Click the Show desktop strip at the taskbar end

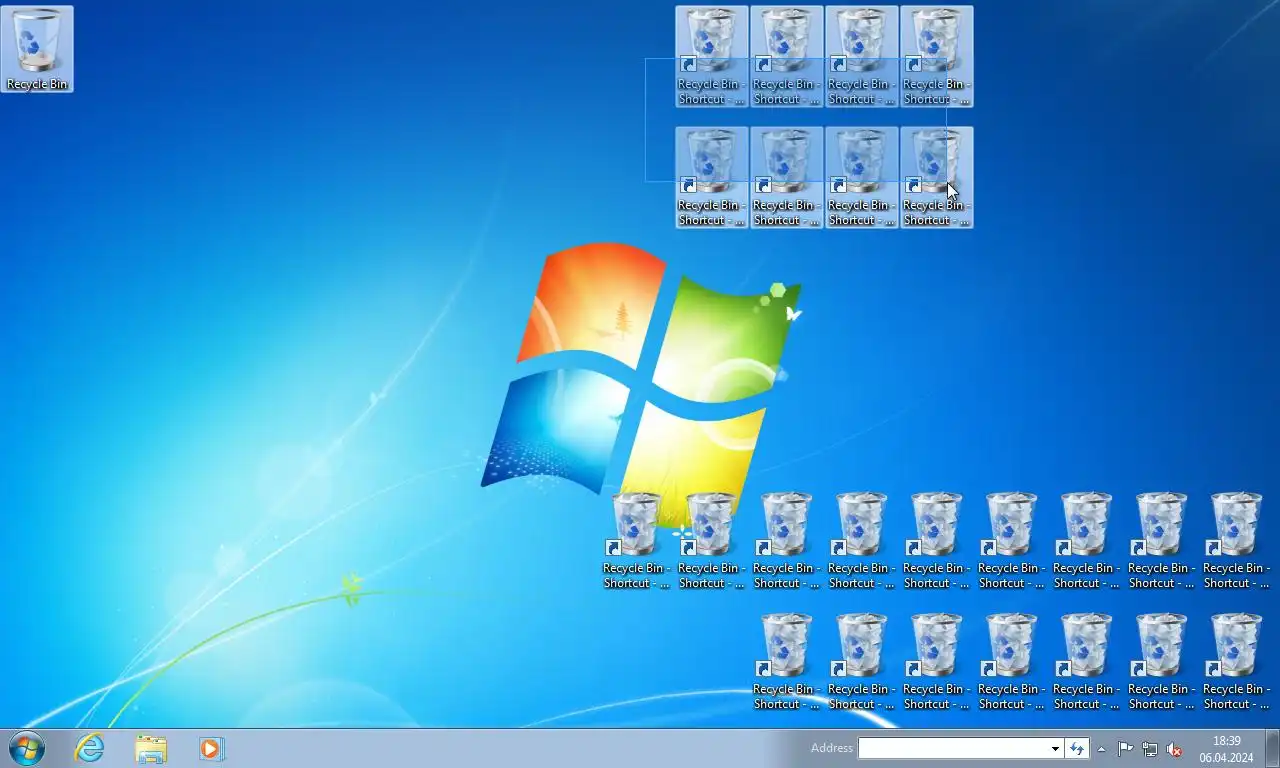pos(1272,748)
